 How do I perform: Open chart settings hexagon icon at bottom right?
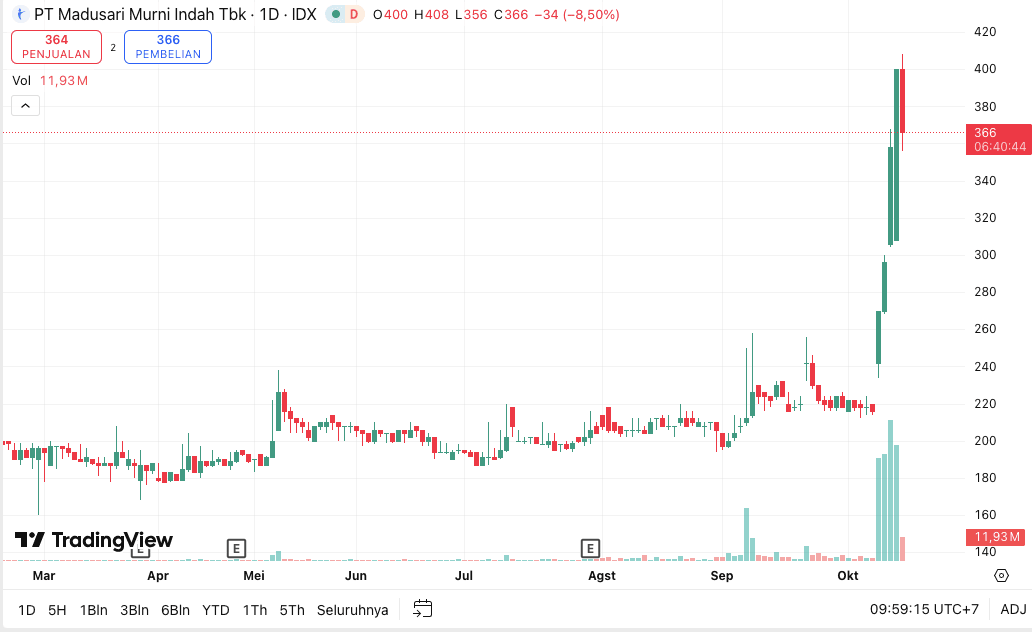coord(1001,576)
